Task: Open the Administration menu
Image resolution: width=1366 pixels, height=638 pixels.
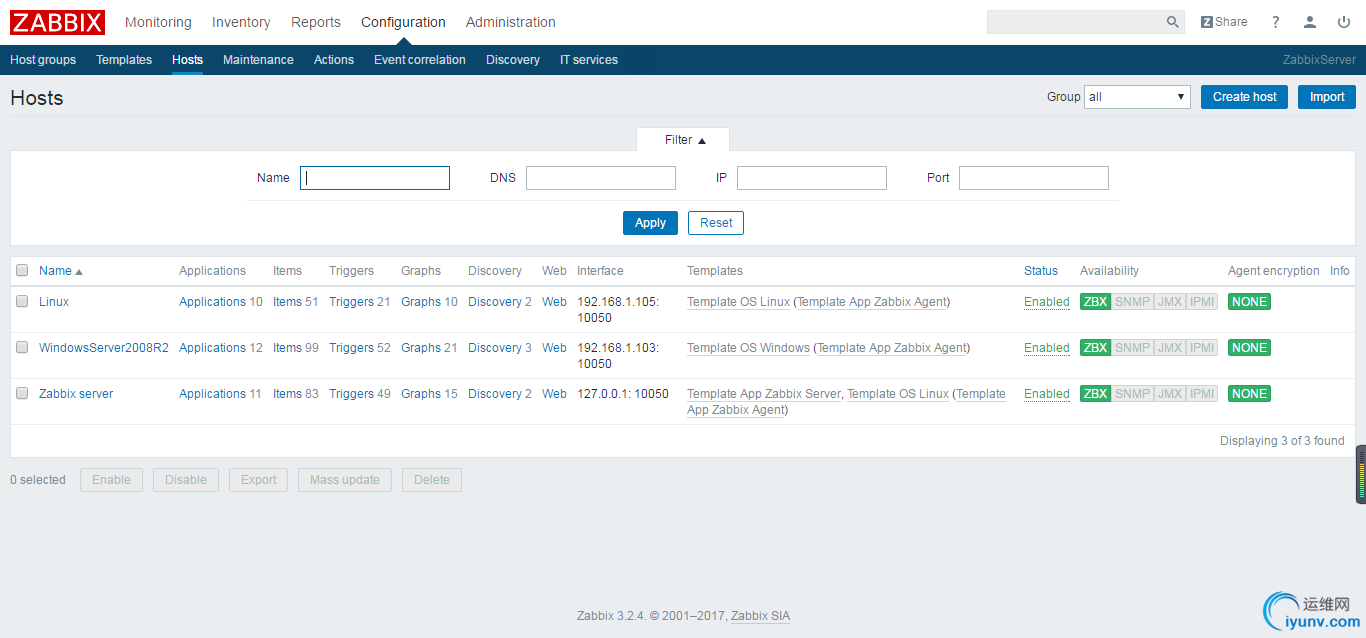Action: 511,22
